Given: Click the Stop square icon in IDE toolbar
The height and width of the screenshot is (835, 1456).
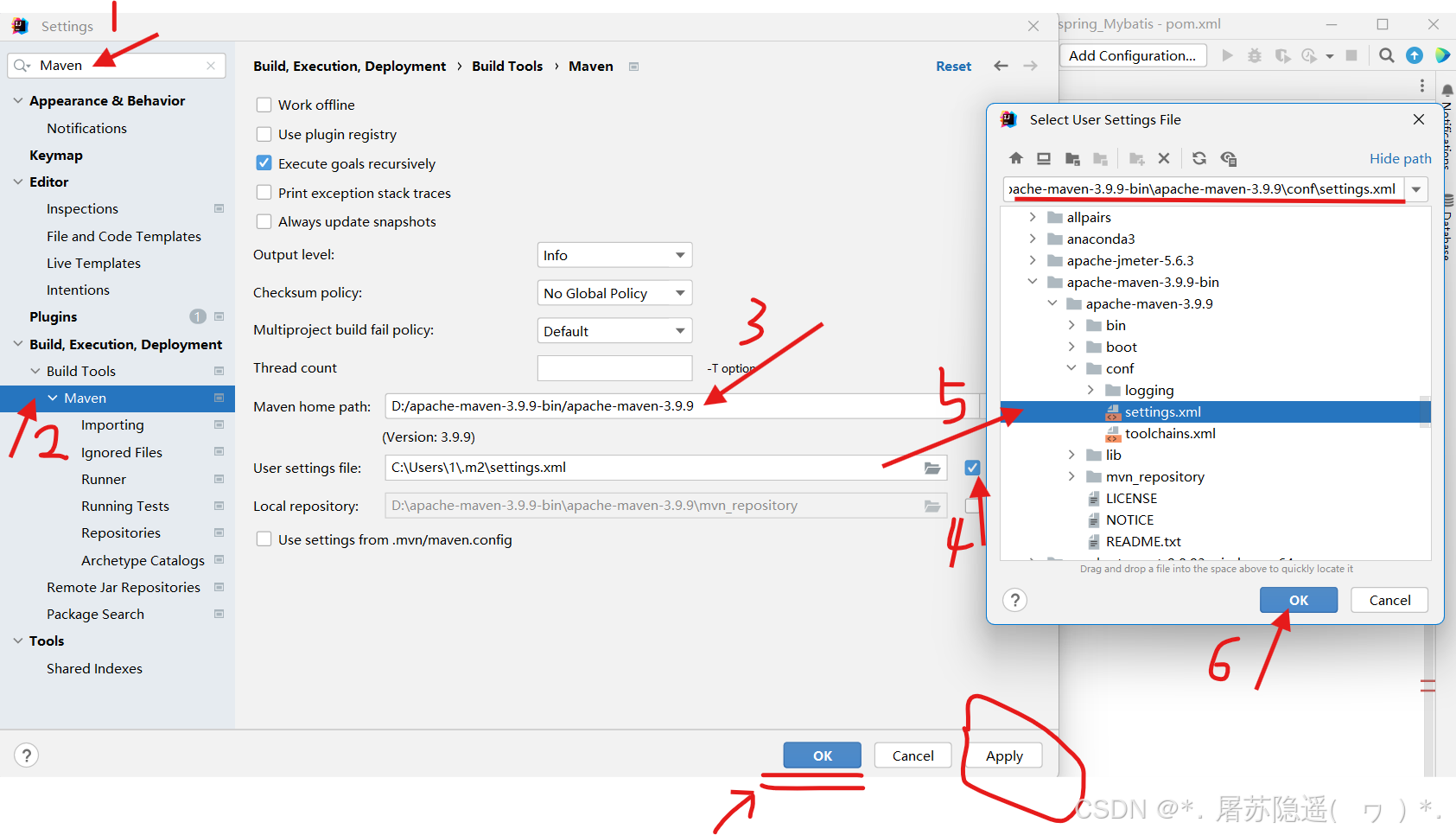Looking at the screenshot, I should point(1351,55).
